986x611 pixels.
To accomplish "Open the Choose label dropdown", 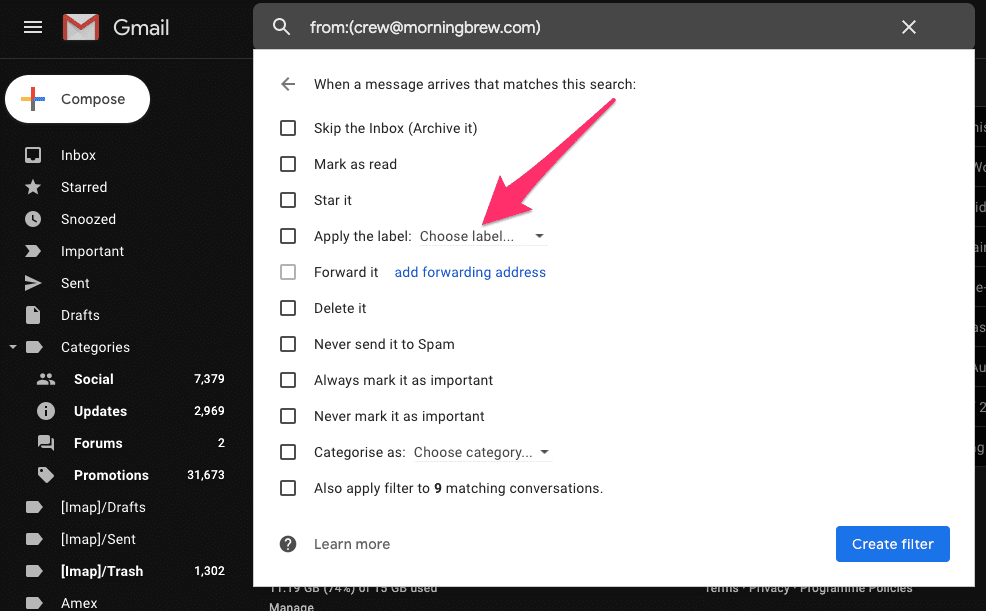I will coord(483,236).
